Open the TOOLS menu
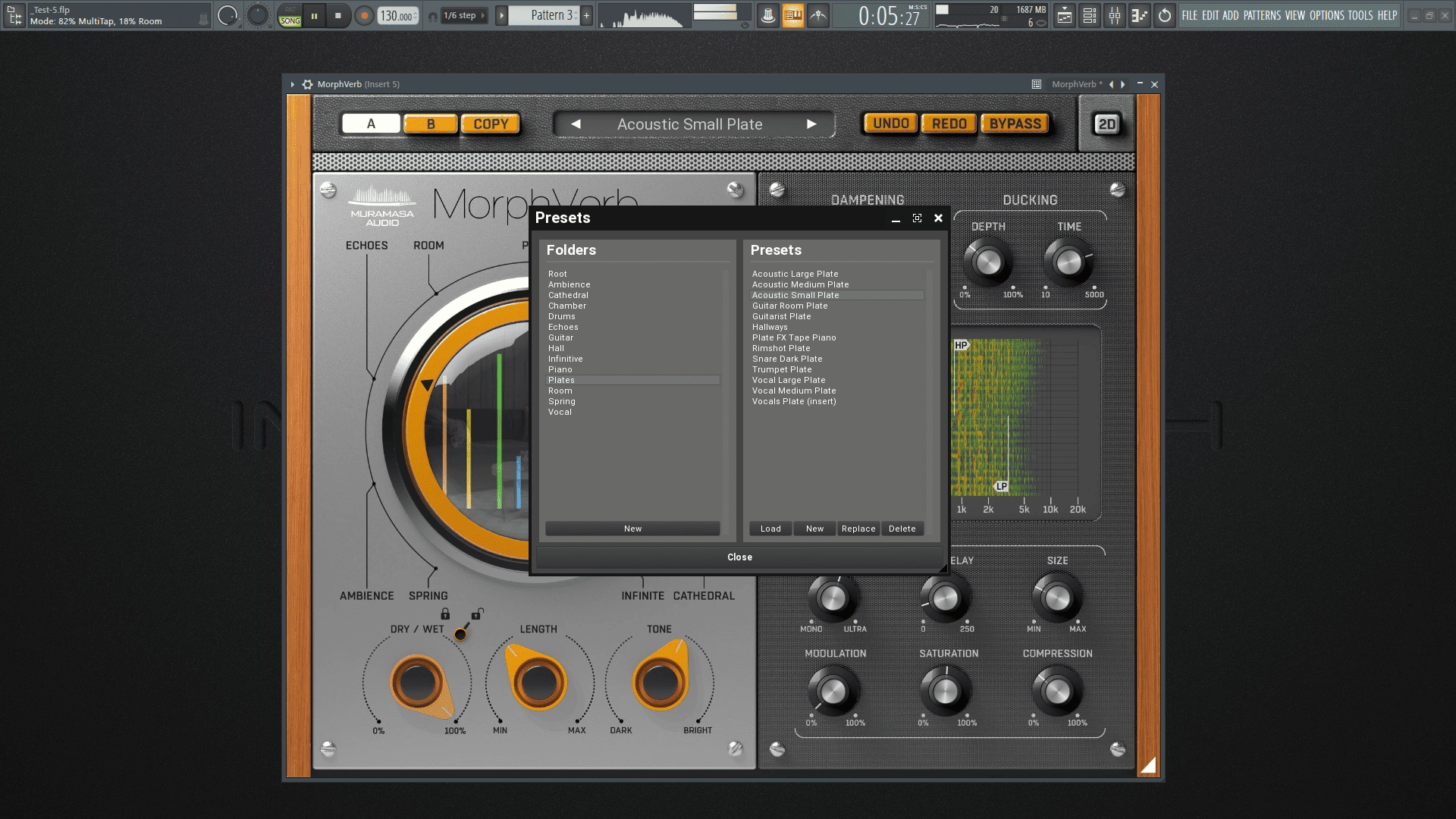1456x819 pixels. (1360, 15)
